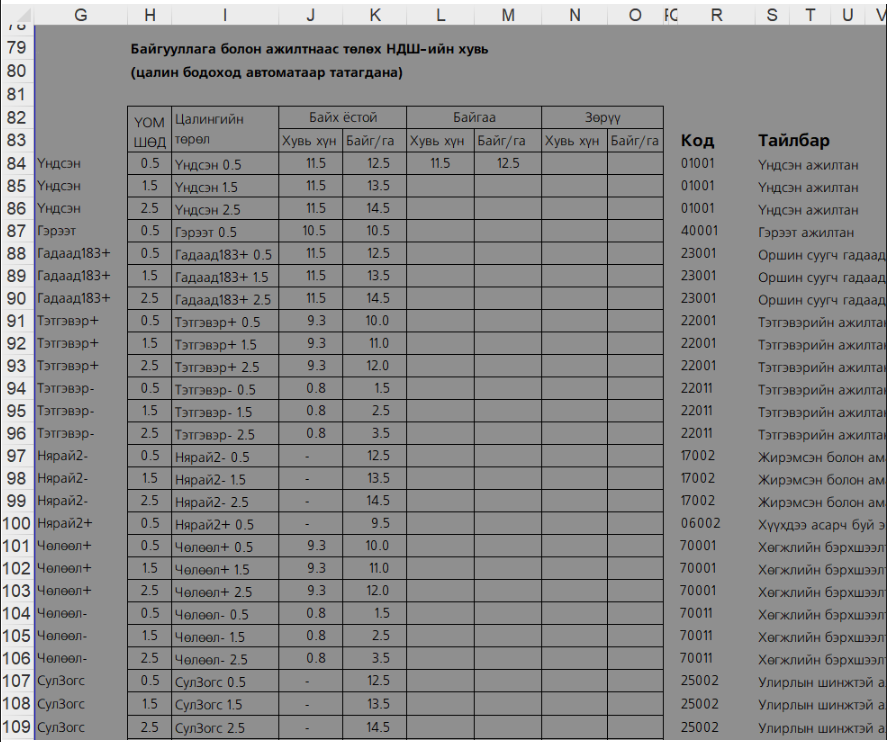Select the 'Гэрээт ажилтан' description cell
The height and width of the screenshot is (742, 890).
point(806,232)
